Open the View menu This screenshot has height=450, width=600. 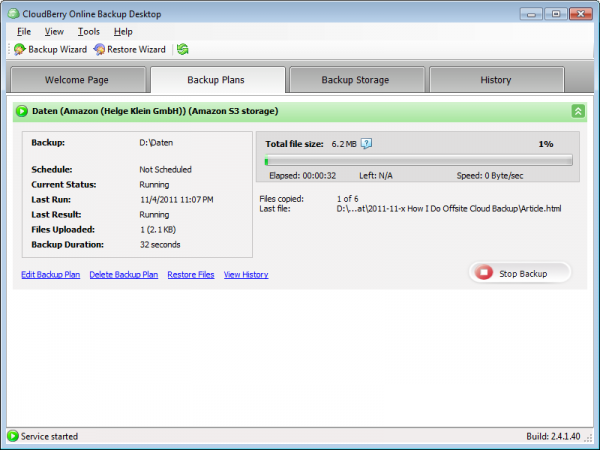54,32
